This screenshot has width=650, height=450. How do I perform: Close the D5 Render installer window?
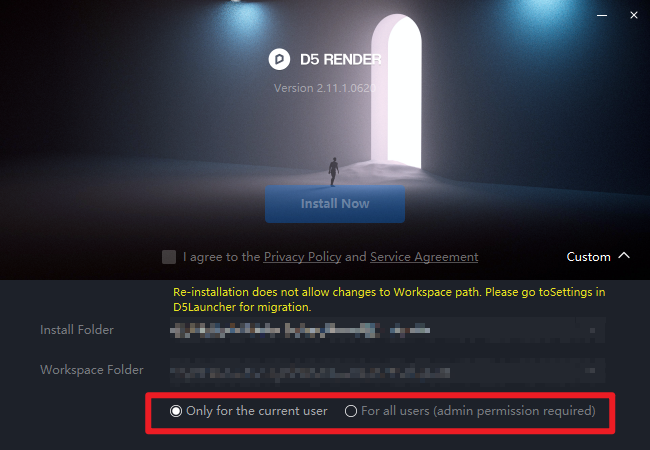(x=634, y=15)
